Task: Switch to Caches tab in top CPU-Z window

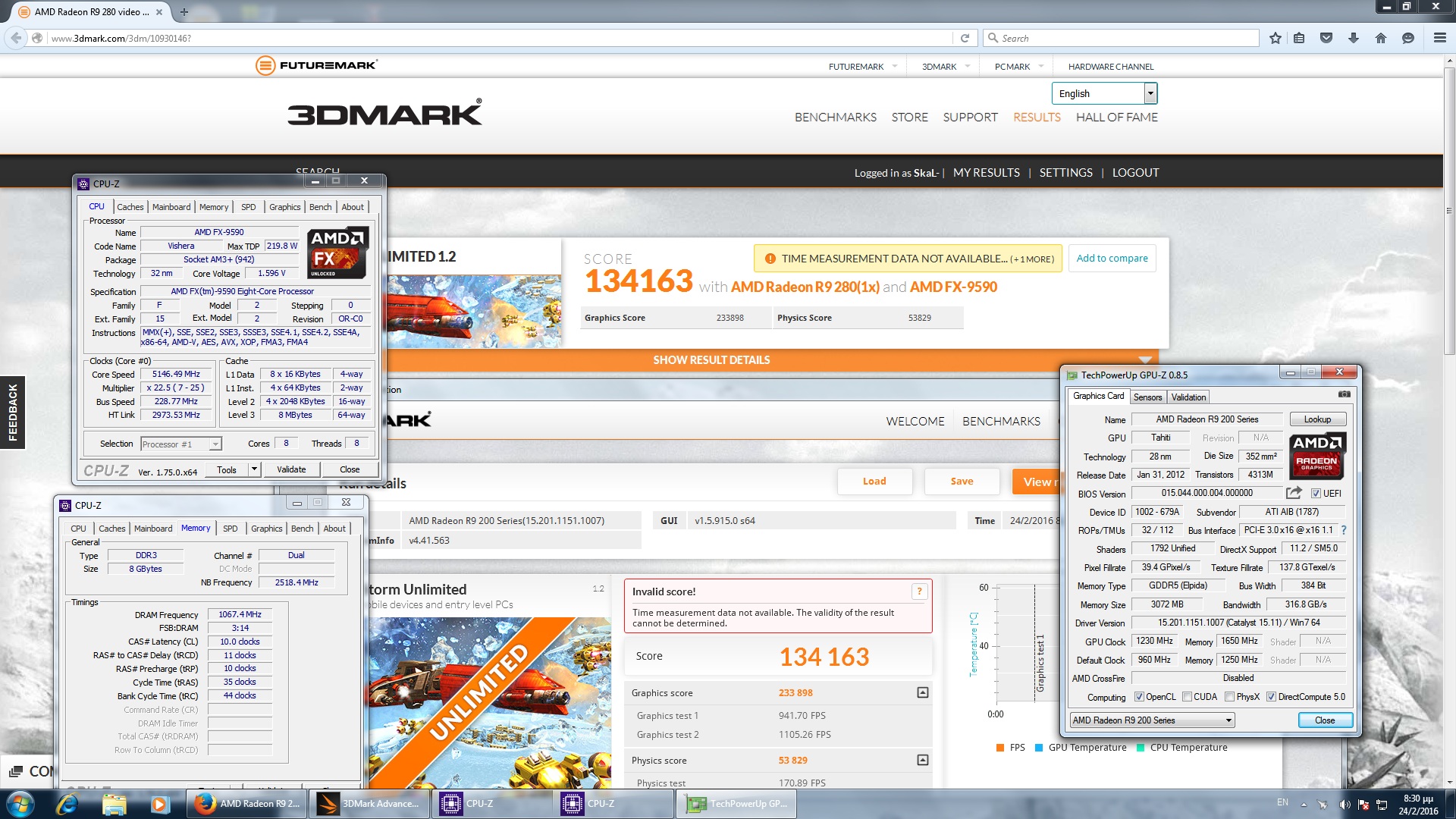Action: tap(130, 207)
